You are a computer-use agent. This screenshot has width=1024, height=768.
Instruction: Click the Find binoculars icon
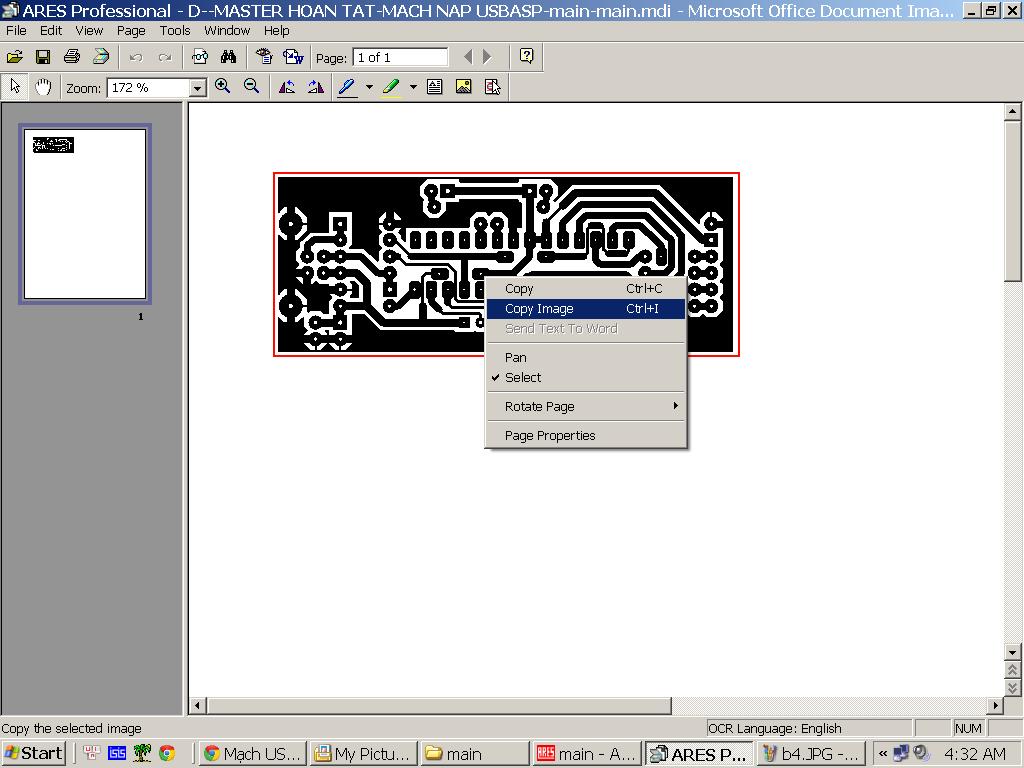point(228,57)
